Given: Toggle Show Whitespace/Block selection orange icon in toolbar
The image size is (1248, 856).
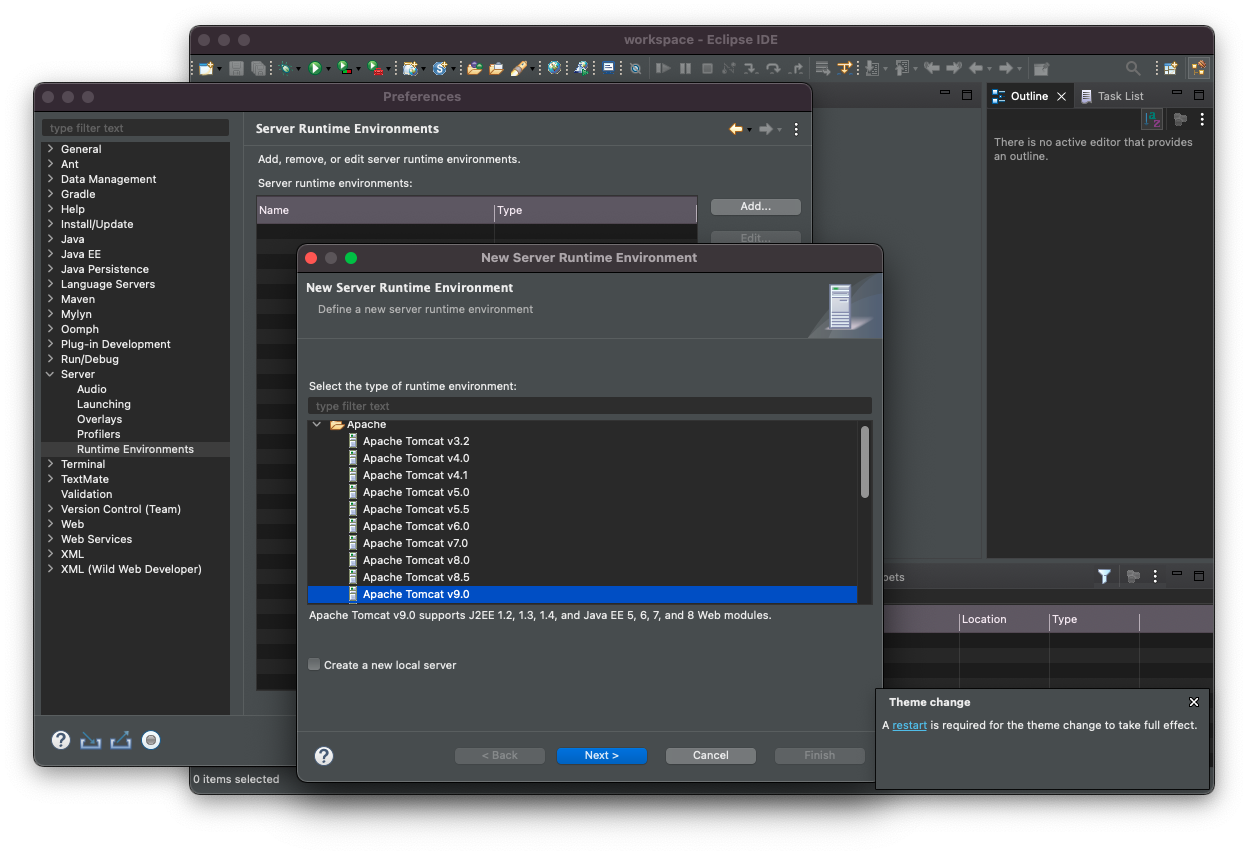Looking at the screenshot, I should [845, 68].
